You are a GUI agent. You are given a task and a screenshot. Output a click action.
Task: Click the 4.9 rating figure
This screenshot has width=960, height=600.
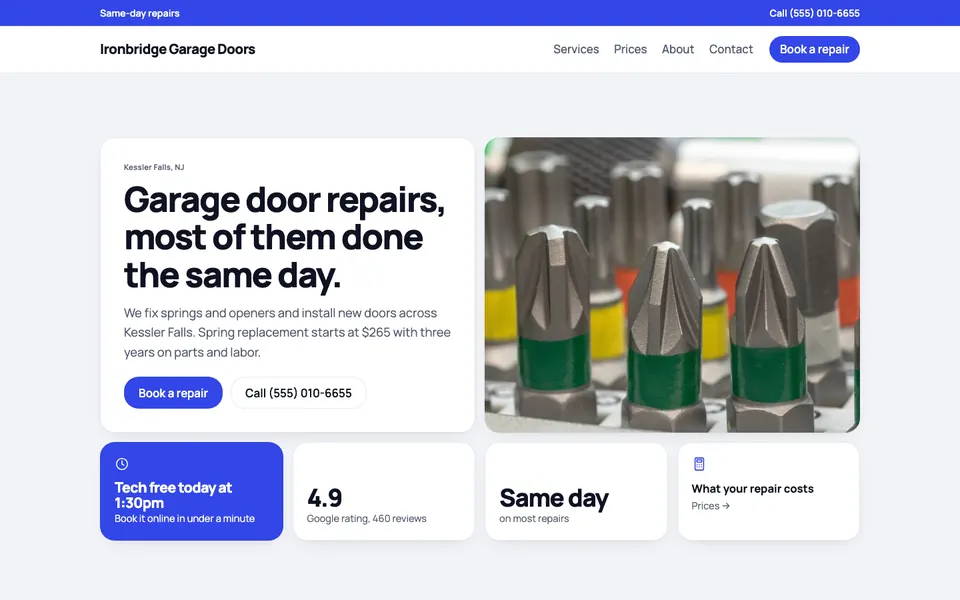pos(324,498)
